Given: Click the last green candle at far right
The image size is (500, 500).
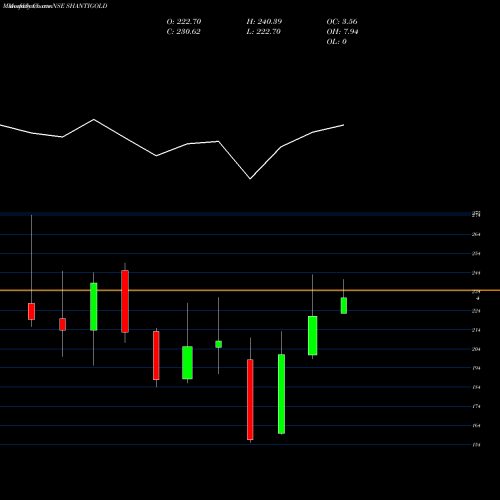Looking at the screenshot, I should 344,305.
